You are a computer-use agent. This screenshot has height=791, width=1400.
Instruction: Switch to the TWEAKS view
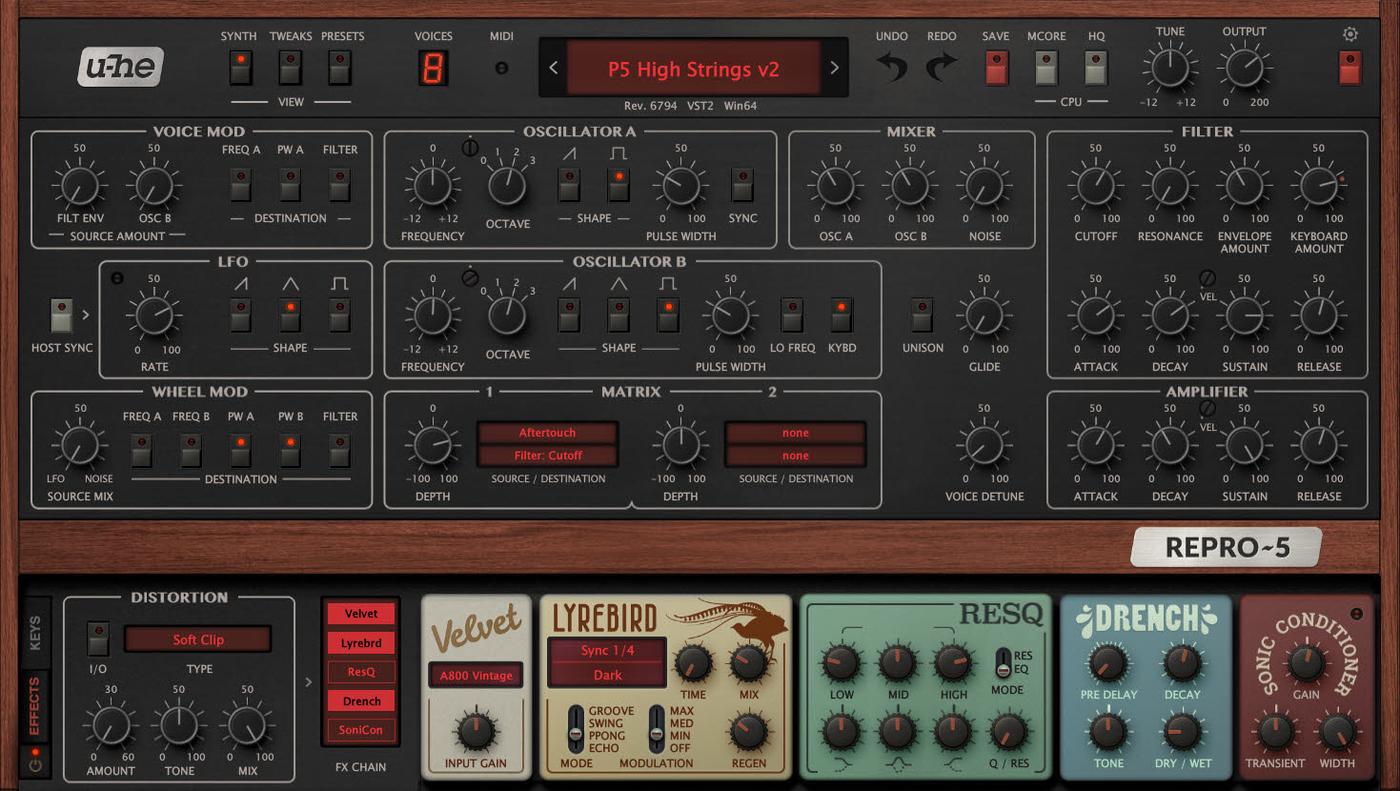(x=290, y=68)
